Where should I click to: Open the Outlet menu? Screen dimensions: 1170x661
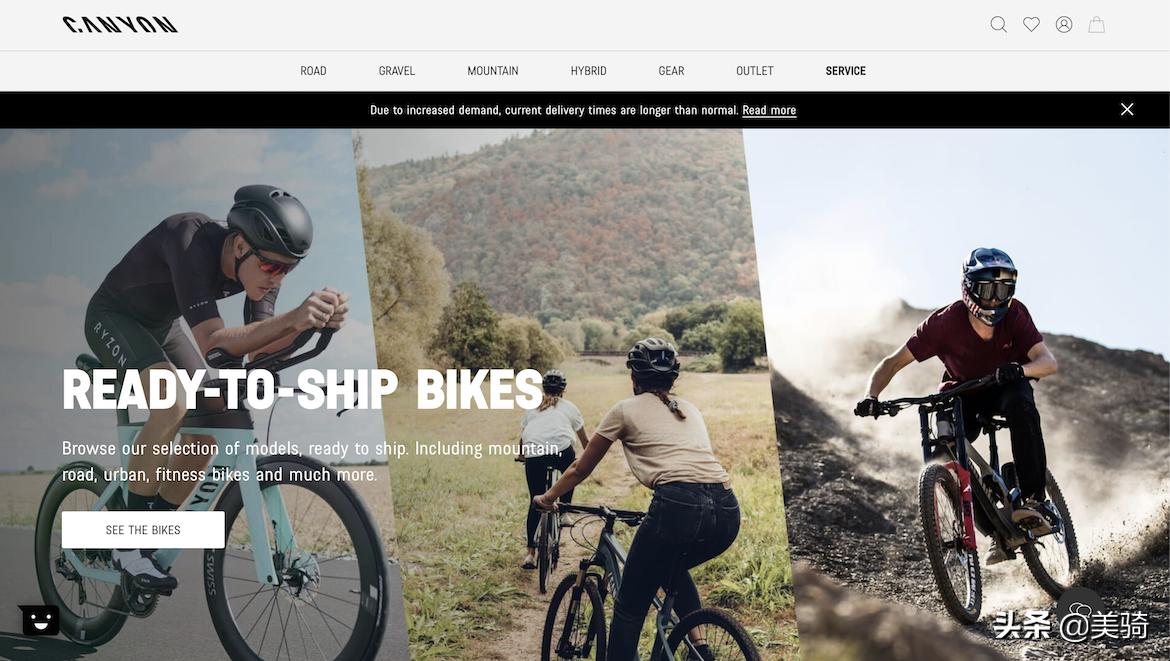[x=754, y=71]
